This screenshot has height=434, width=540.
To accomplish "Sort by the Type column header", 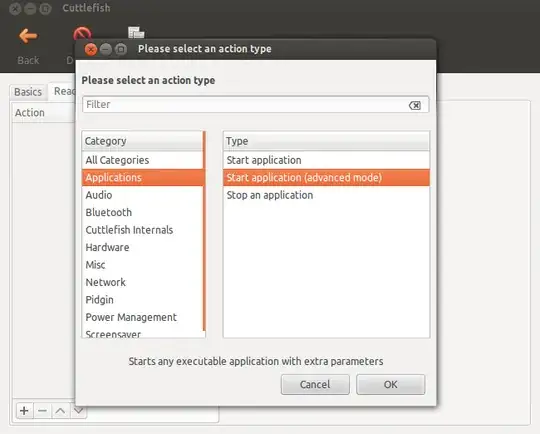I will click(326, 141).
